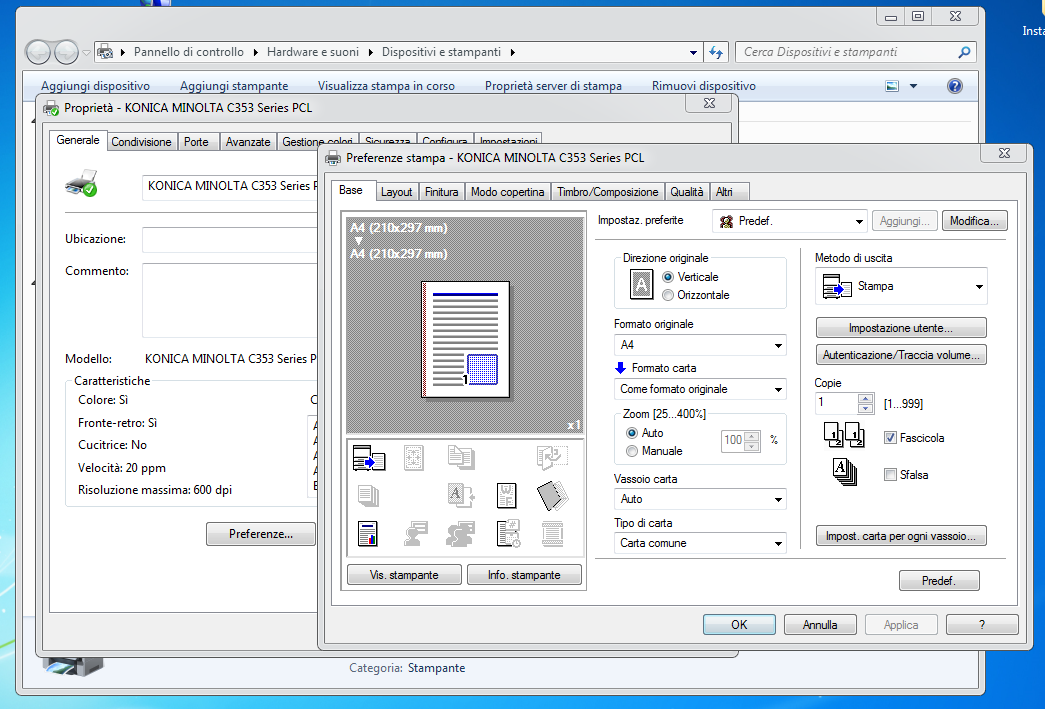The image size is (1045, 709).
Task: Click the watermark page icon with W
Action: 507,495
